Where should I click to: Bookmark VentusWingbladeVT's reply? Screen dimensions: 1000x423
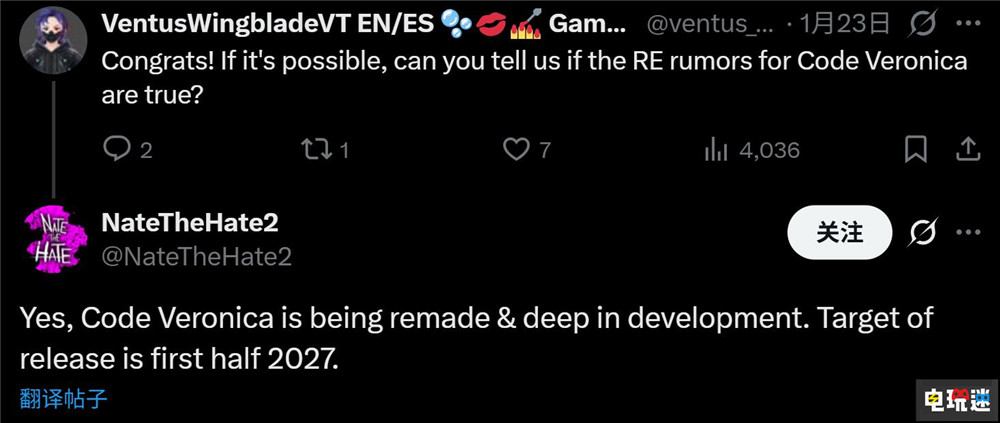[915, 150]
